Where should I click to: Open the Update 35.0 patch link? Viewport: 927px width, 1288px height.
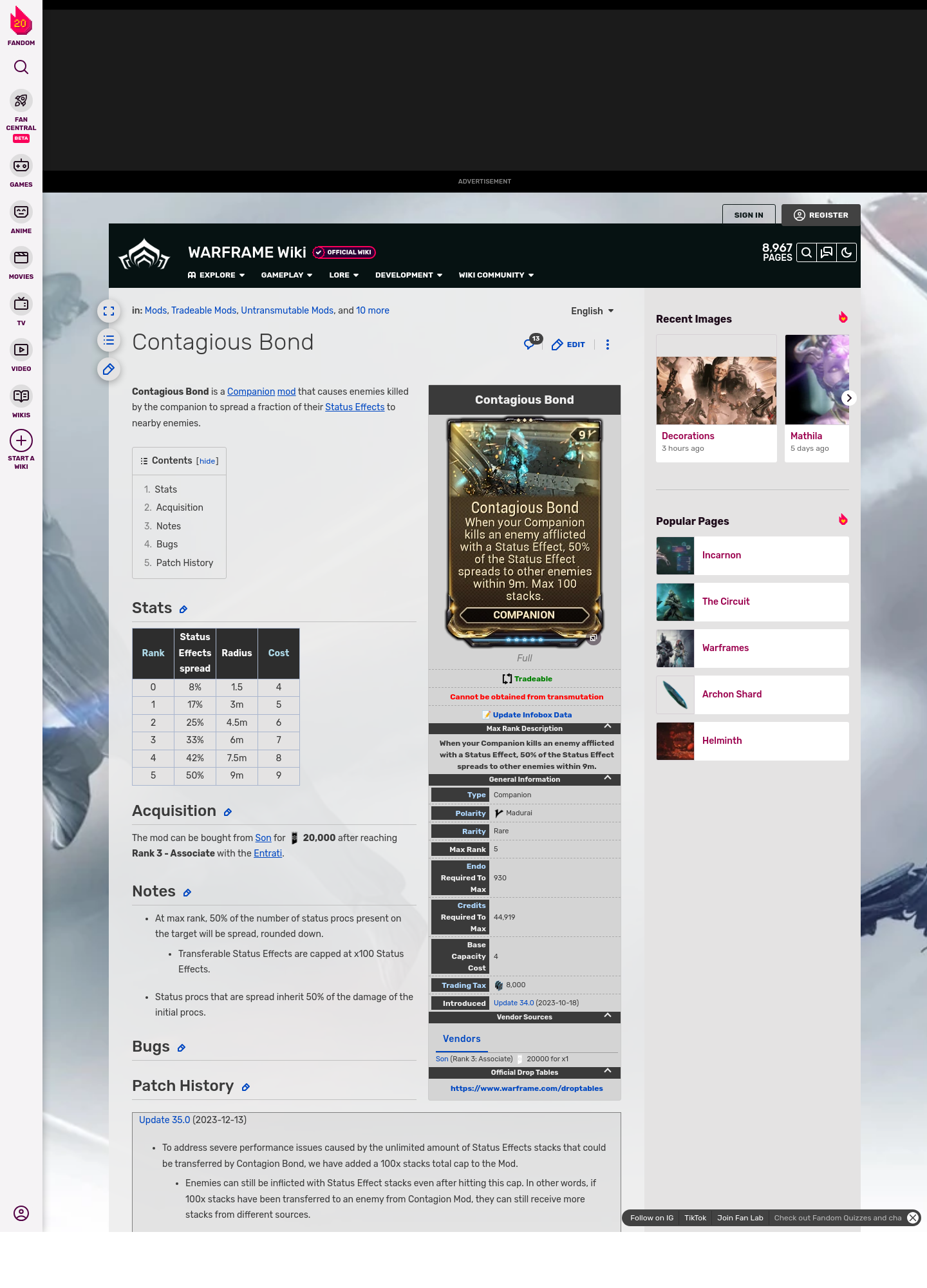pos(165,1120)
